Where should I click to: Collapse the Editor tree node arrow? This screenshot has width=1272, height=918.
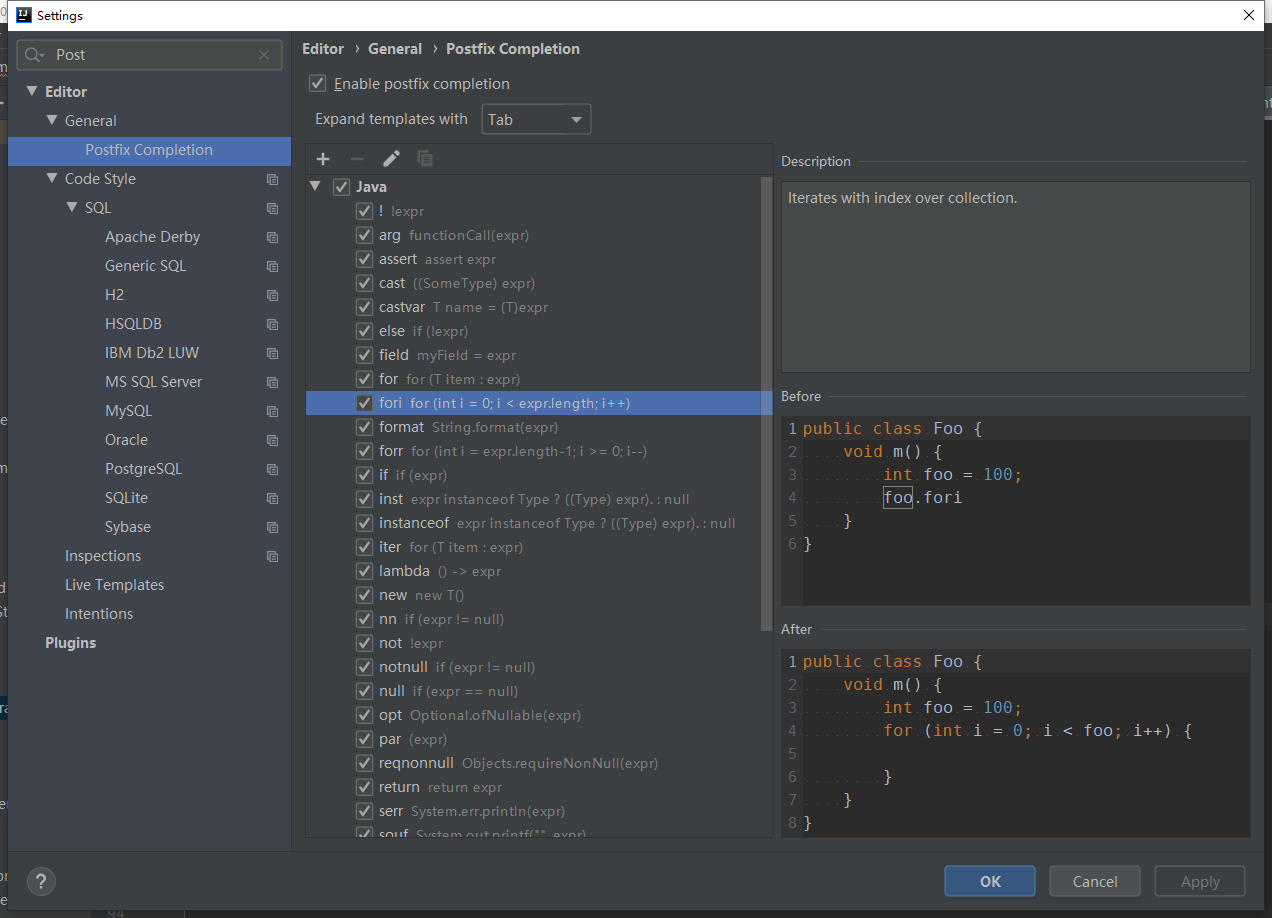click(31, 92)
